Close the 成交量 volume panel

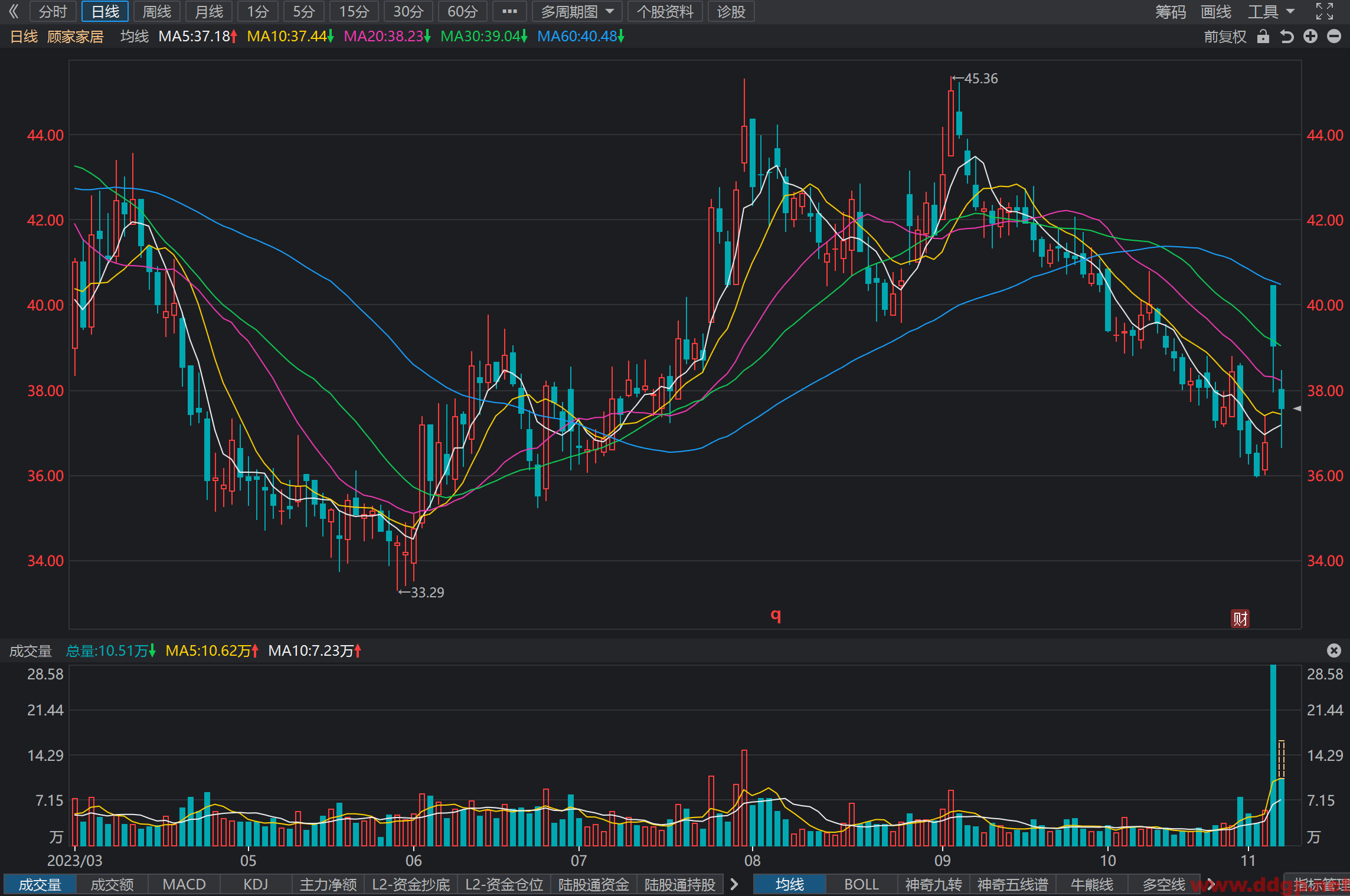(1333, 650)
